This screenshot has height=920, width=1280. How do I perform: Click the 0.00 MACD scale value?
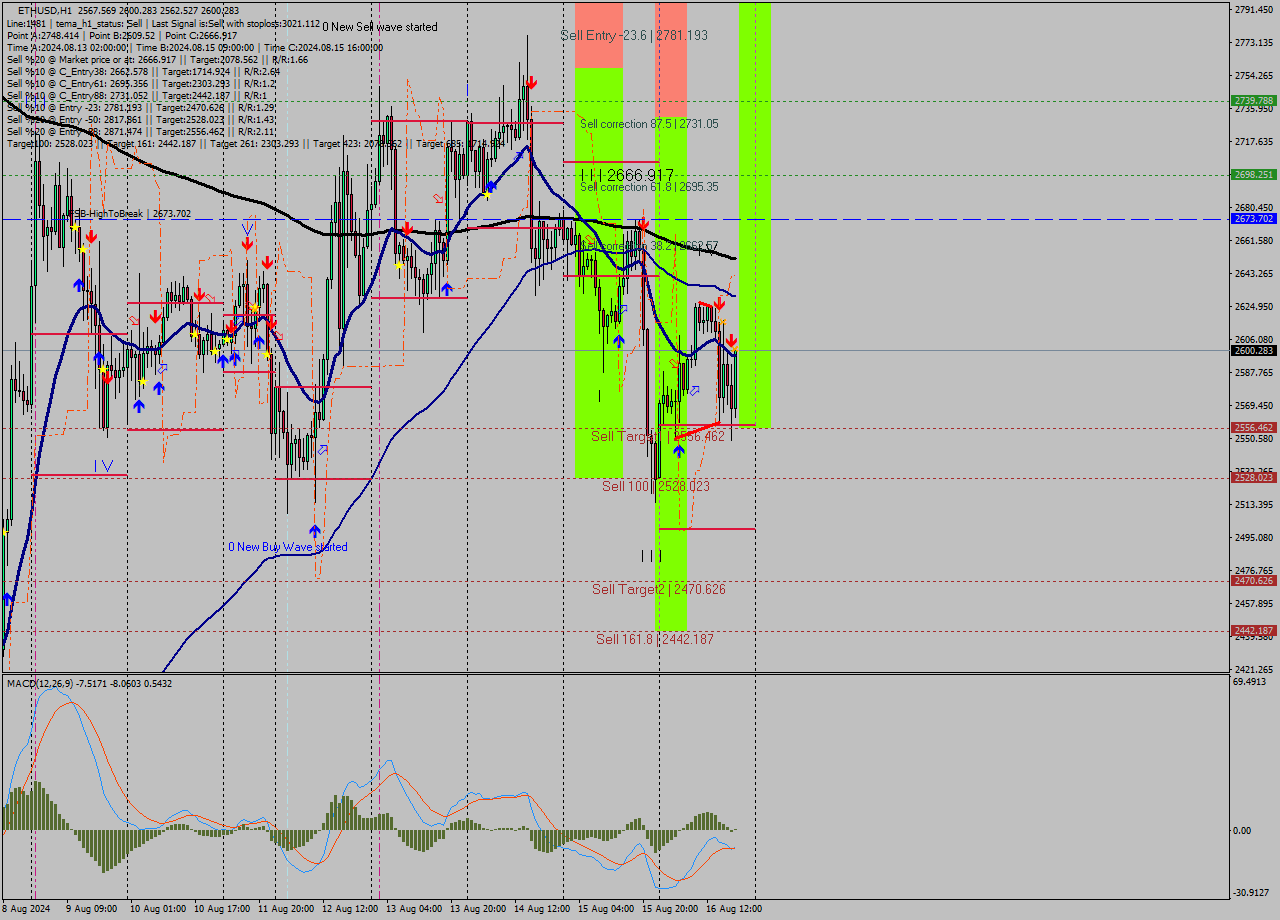click(x=1241, y=831)
